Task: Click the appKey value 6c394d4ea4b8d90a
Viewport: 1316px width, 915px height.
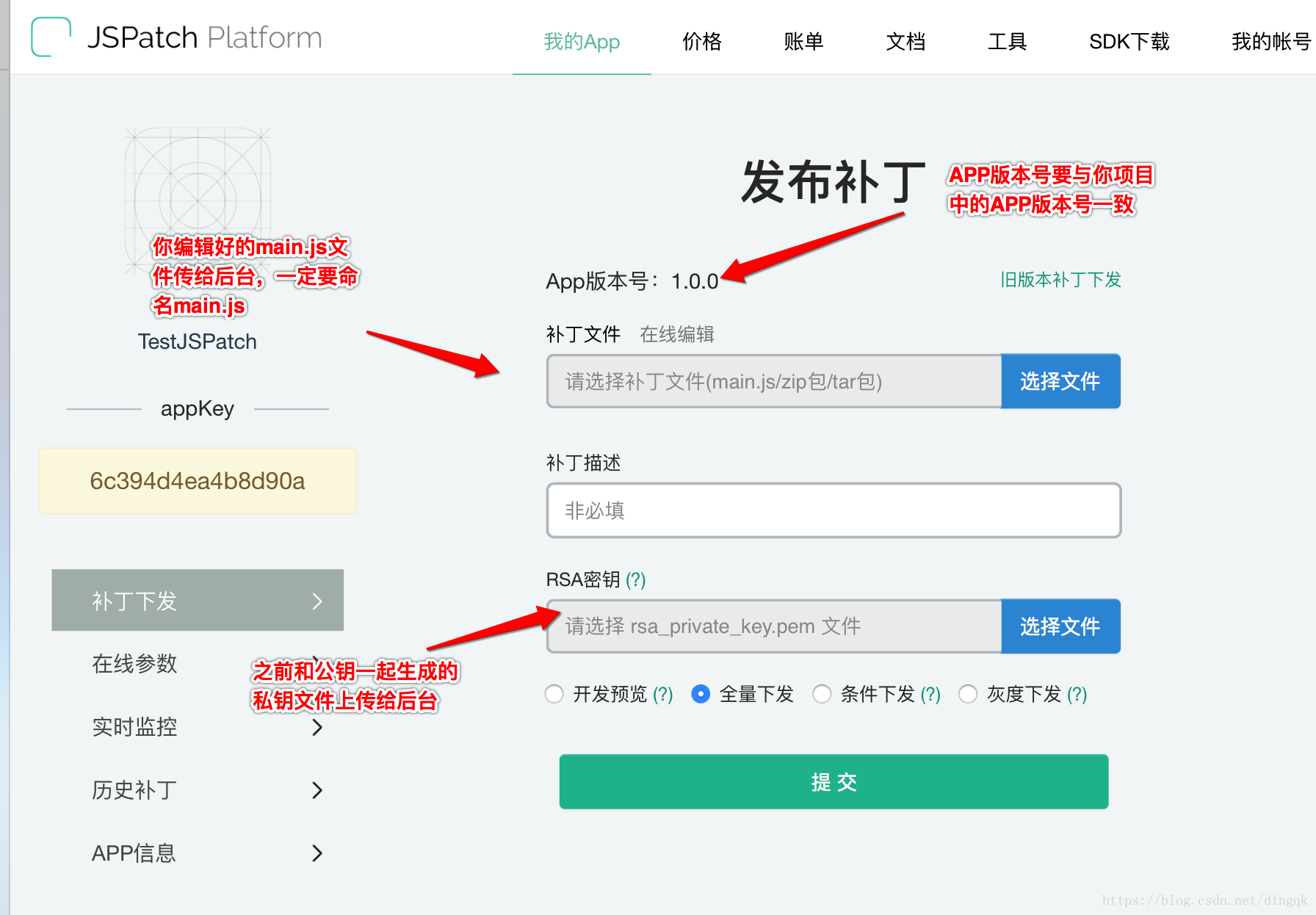Action: point(198,481)
